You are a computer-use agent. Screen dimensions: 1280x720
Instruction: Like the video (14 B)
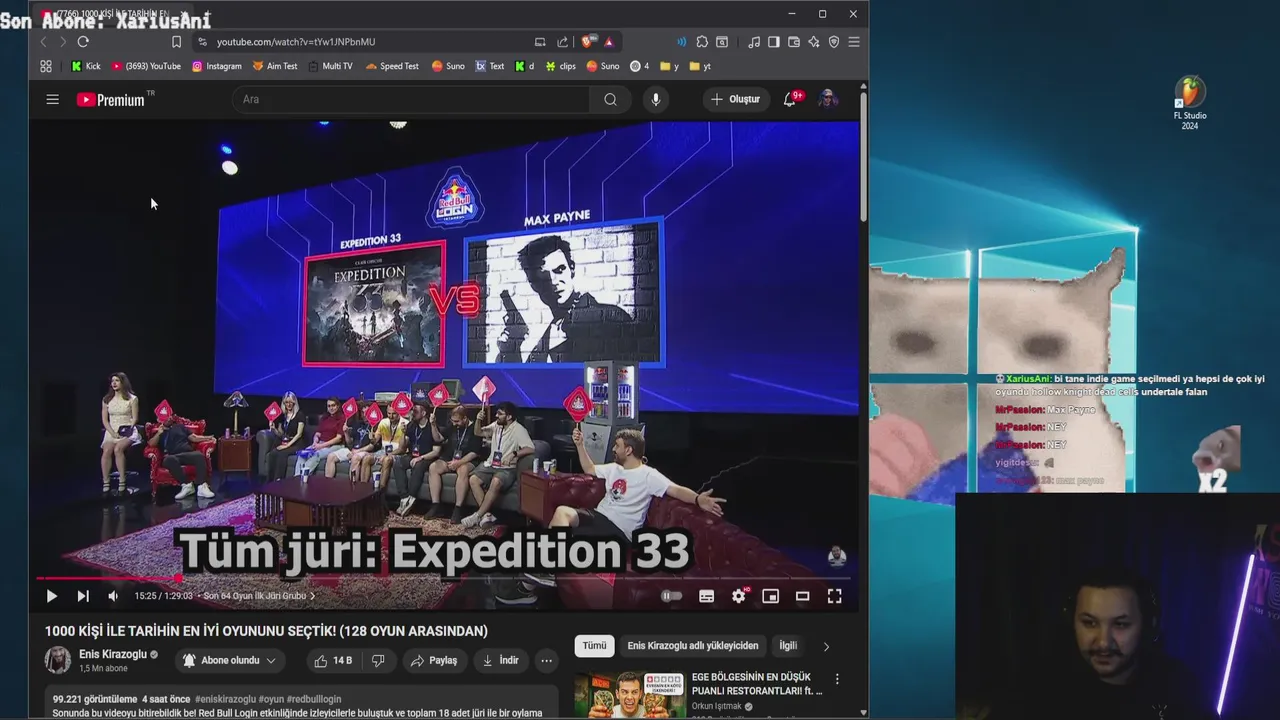333,660
